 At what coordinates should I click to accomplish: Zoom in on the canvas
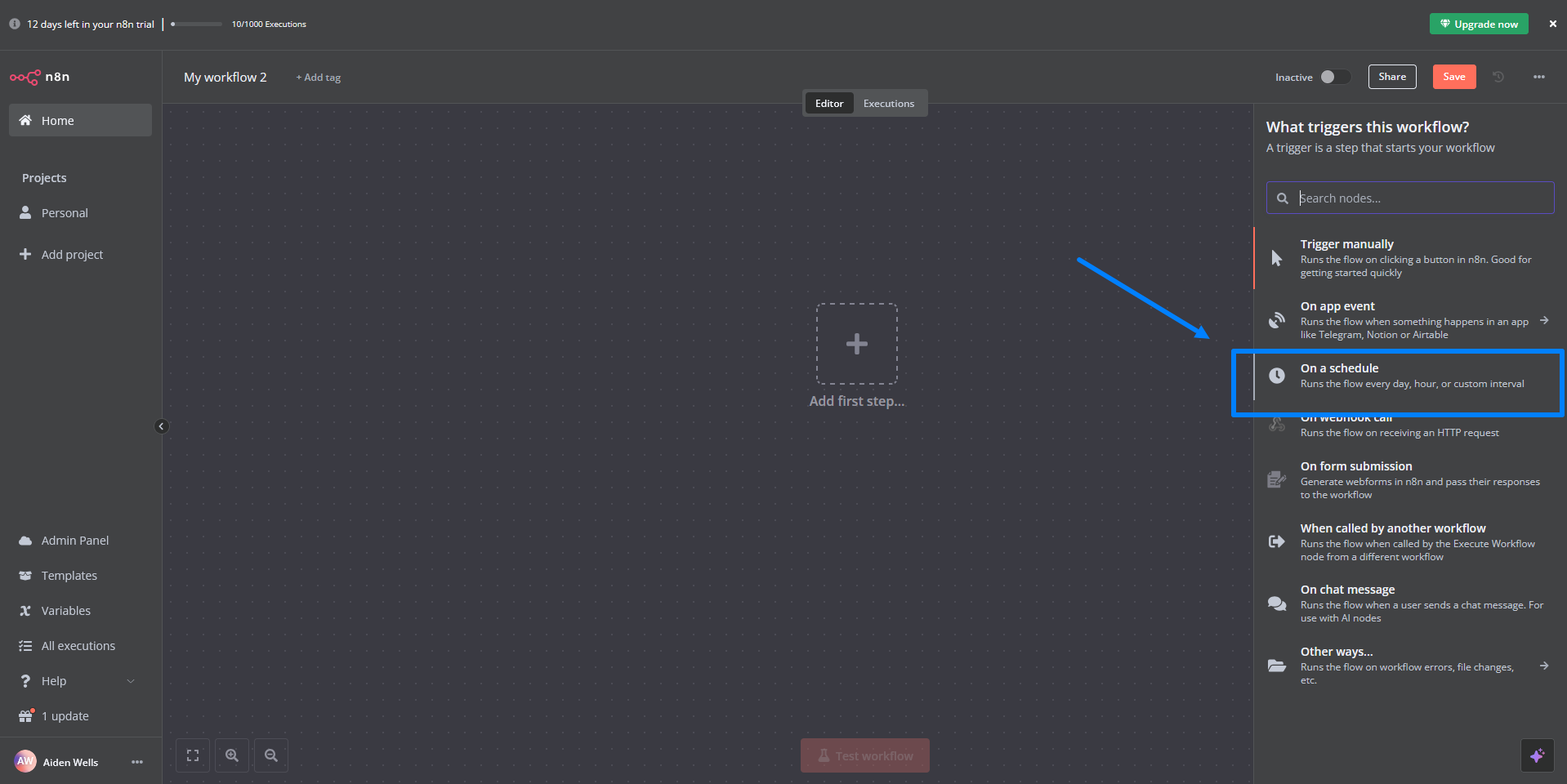232,755
